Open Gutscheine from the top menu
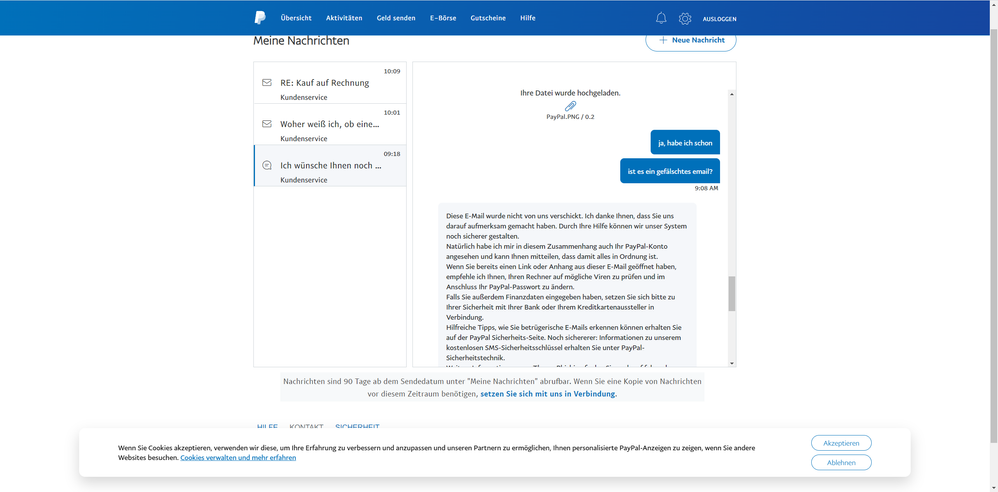The image size is (998, 492). pos(488,18)
